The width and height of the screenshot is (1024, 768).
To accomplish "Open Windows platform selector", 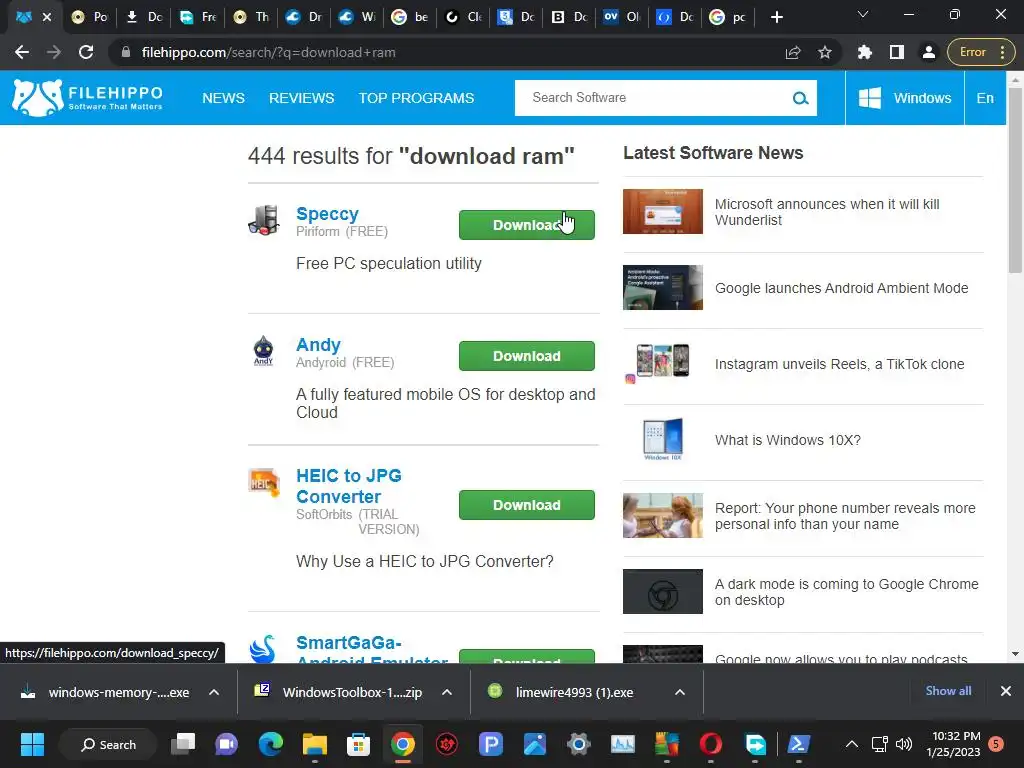I will click(905, 98).
